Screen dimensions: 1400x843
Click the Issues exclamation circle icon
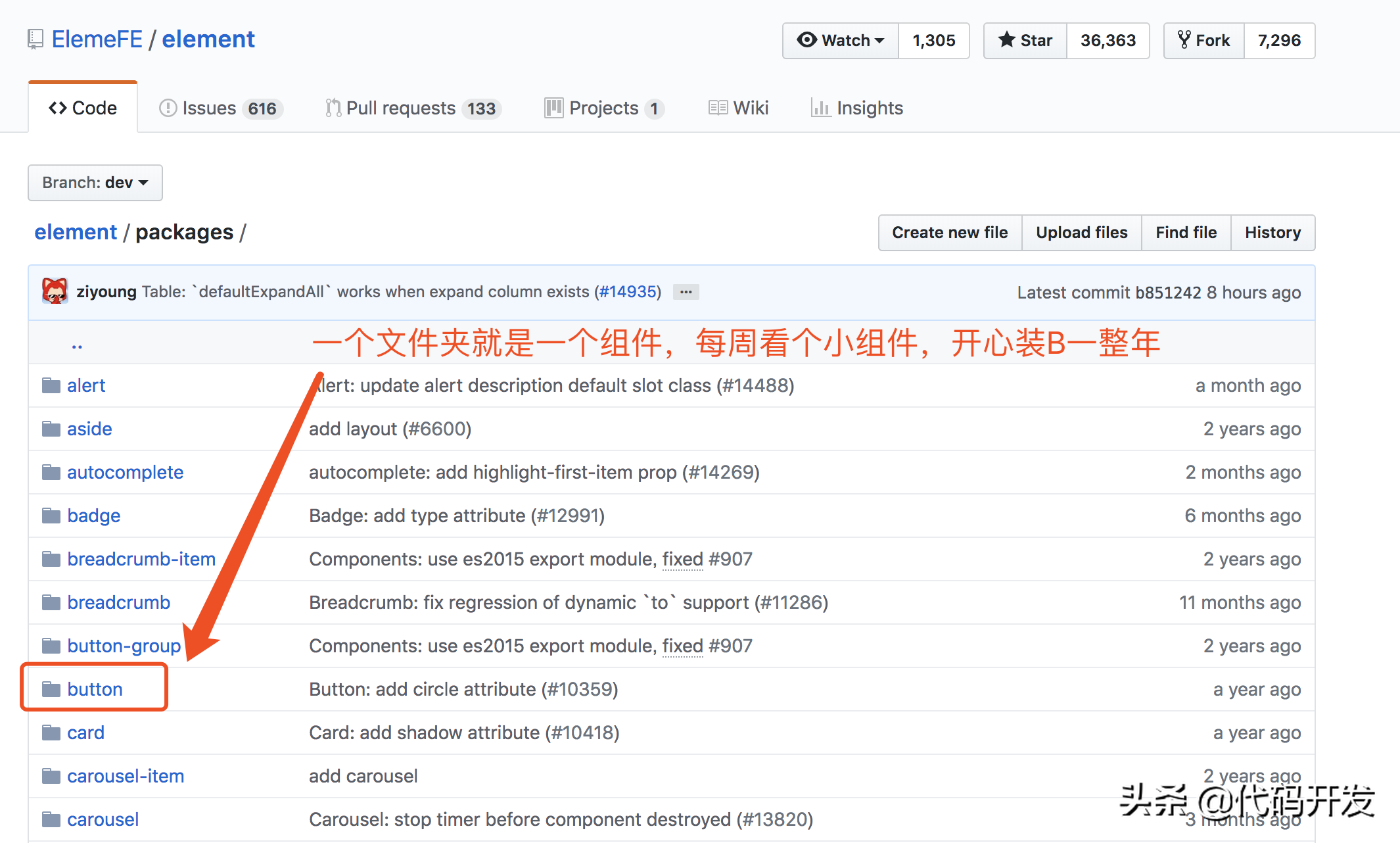168,108
